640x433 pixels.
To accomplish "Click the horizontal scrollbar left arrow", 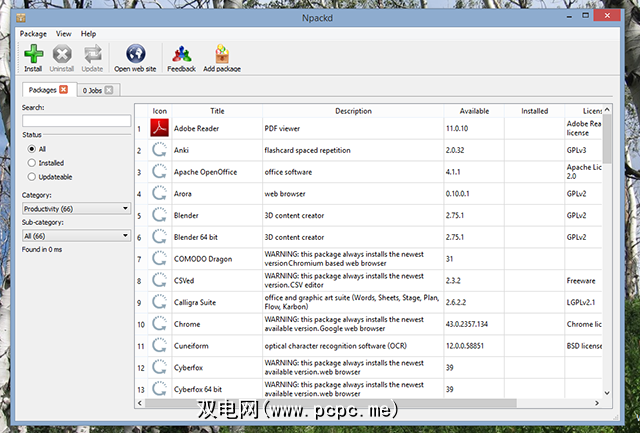I will [140, 403].
